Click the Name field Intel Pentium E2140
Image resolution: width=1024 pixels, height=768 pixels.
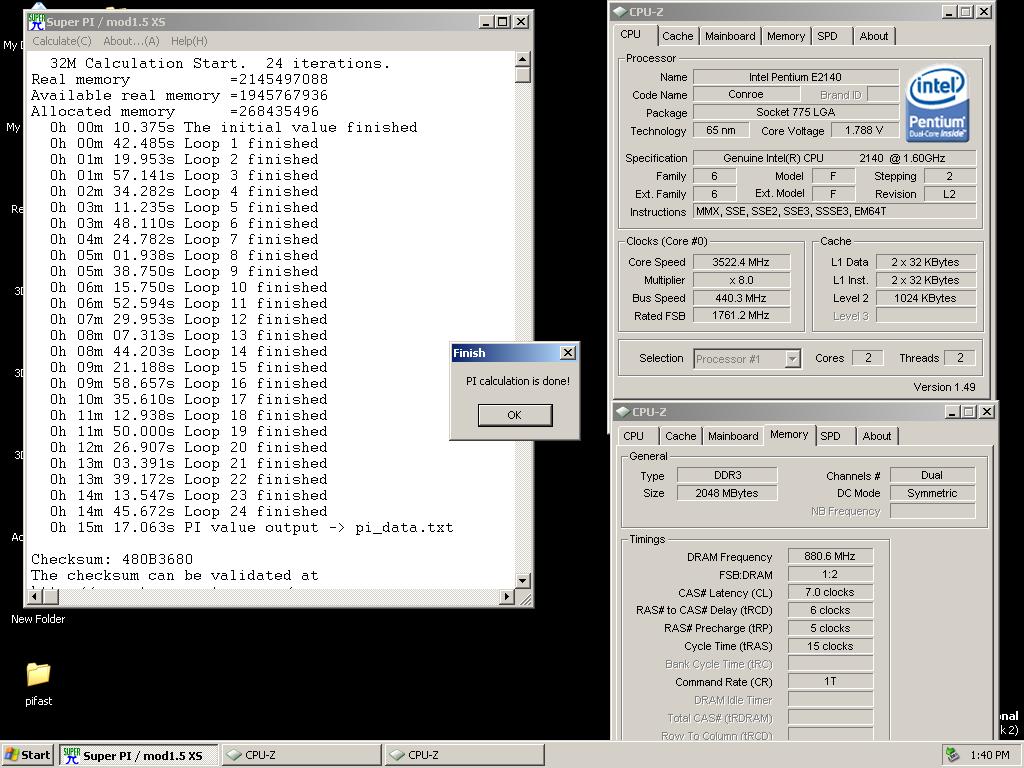[795, 77]
